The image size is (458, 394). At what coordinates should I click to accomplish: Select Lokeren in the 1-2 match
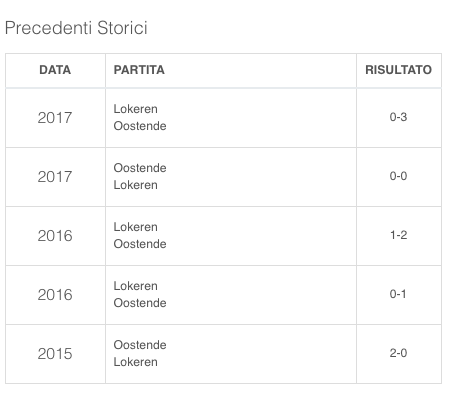(x=135, y=227)
